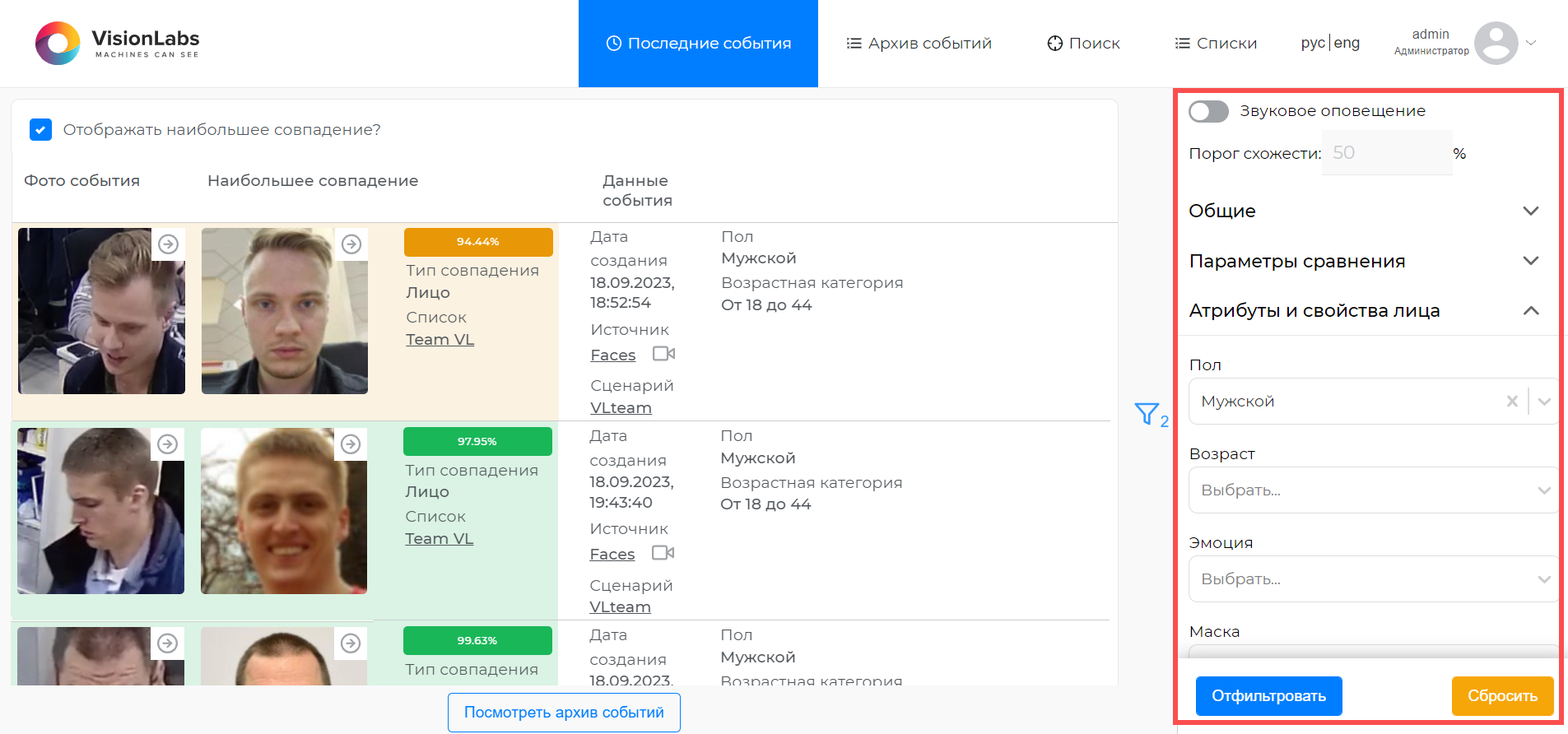Click matched face thumbnail for 97.95%
The height and width of the screenshot is (734, 1568).
pyautogui.click(x=284, y=511)
